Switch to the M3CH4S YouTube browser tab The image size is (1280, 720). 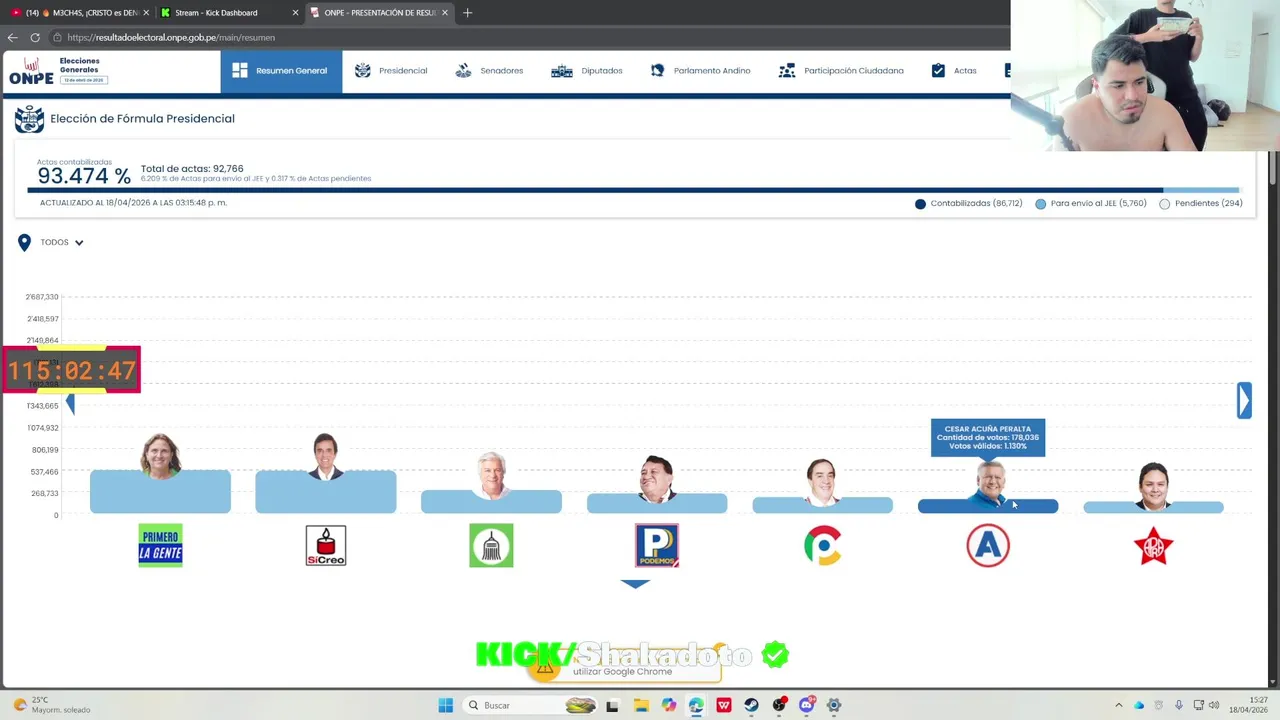78,13
